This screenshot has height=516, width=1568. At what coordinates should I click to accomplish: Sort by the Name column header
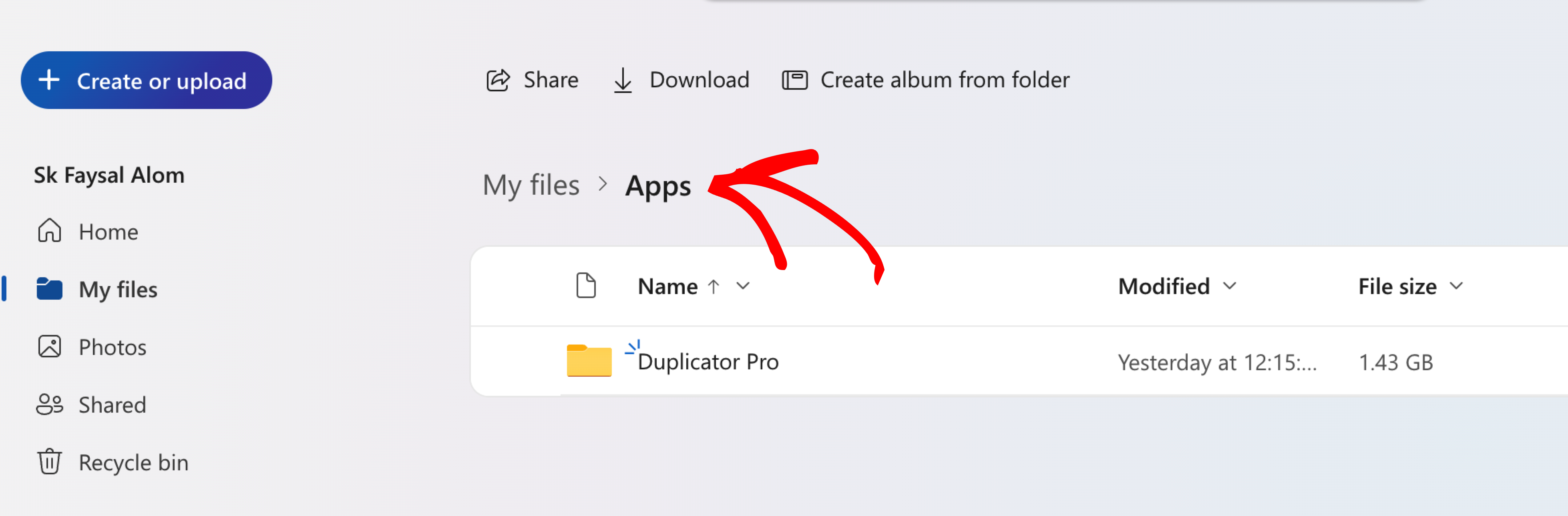pos(668,286)
